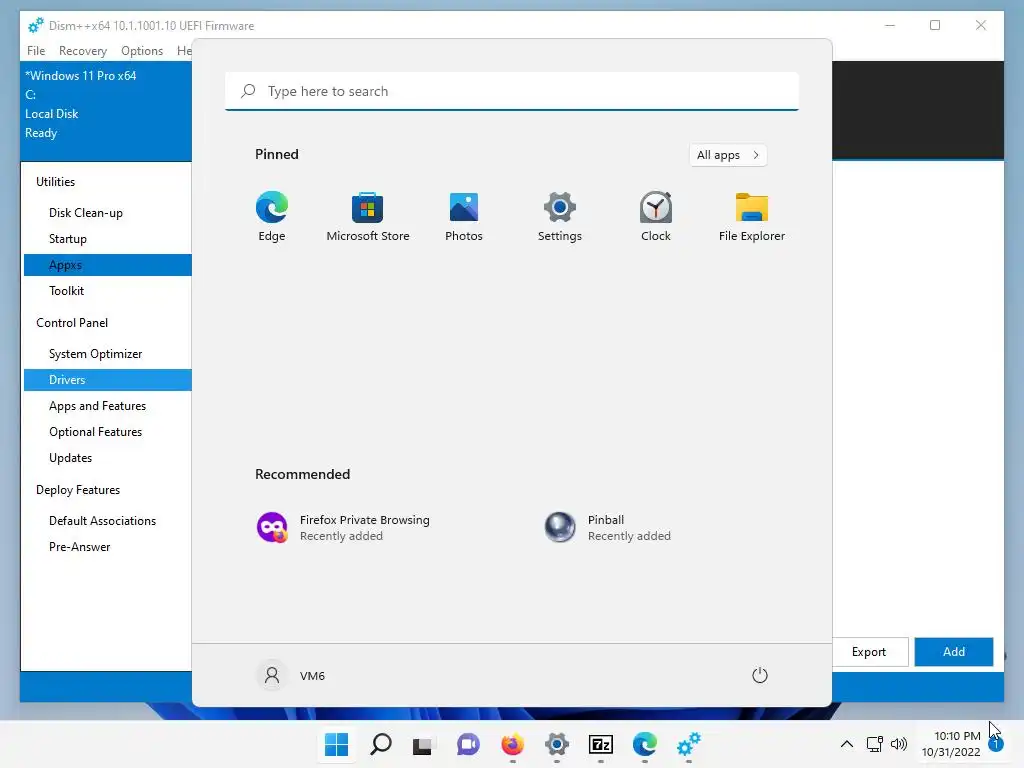This screenshot has width=1024, height=768.
Task: Open System Optimizer in Dism++
Action: (x=95, y=354)
